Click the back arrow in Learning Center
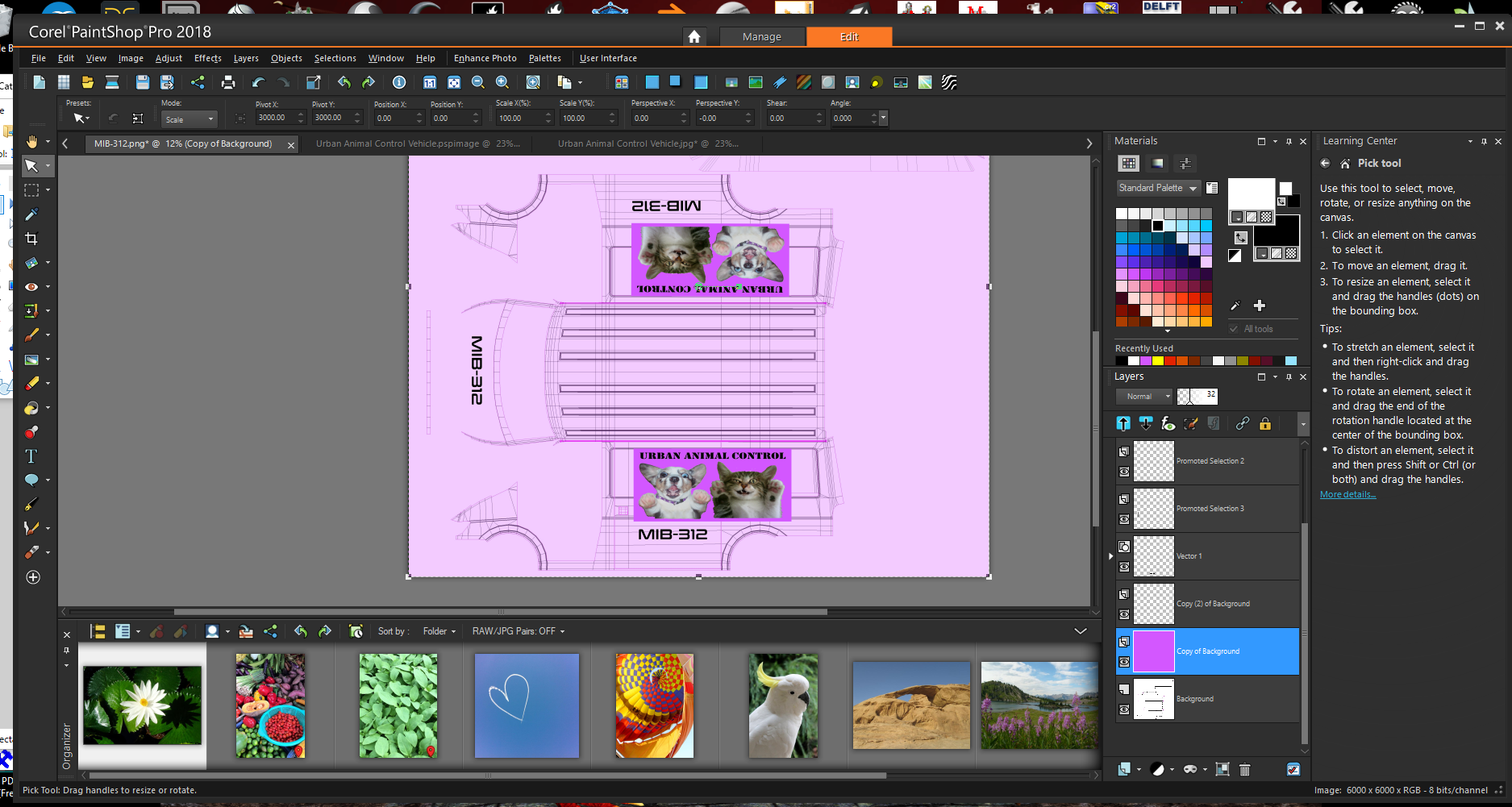 pos(1325,163)
